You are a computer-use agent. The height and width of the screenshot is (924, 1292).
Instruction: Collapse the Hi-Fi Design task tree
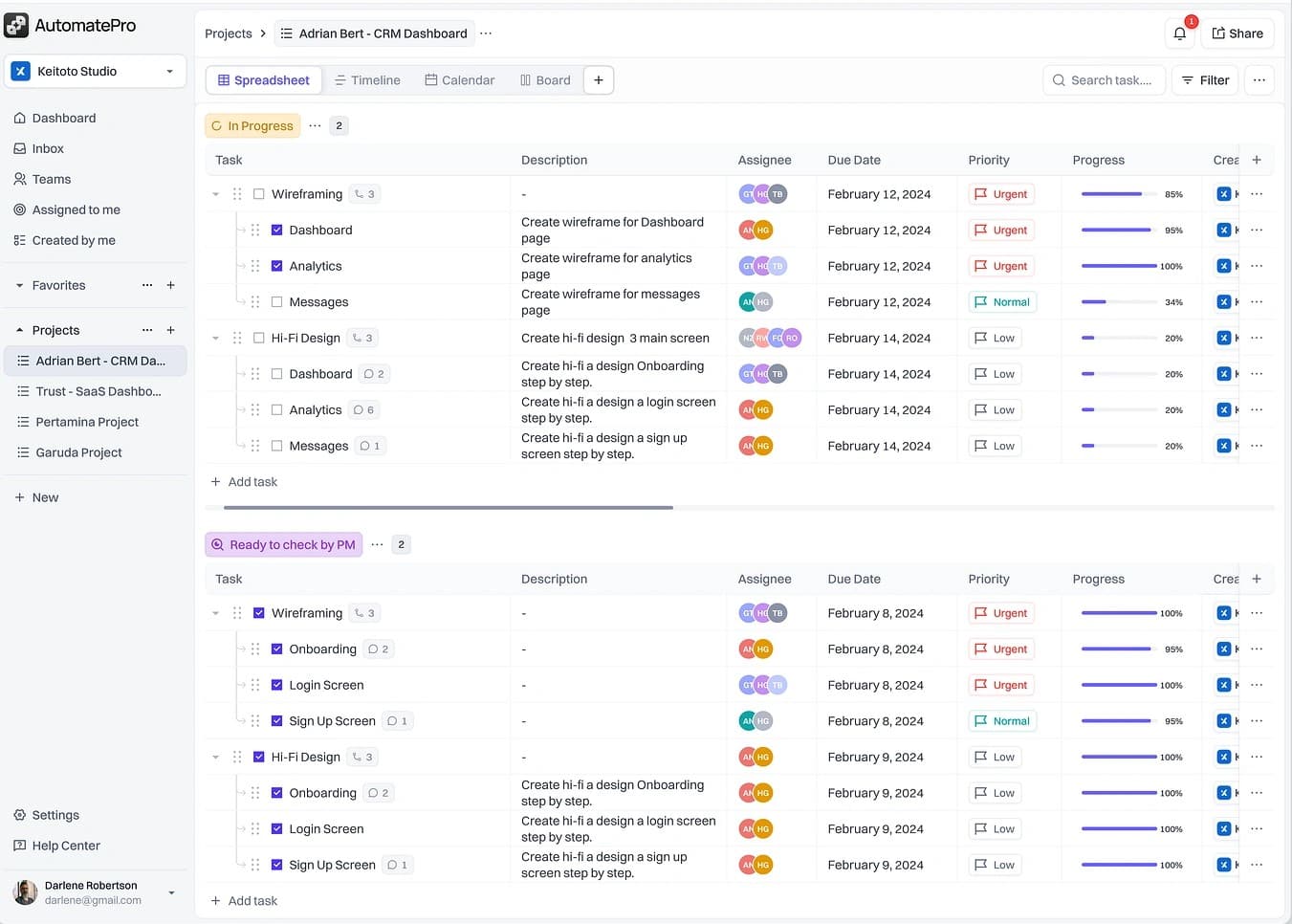pos(215,337)
